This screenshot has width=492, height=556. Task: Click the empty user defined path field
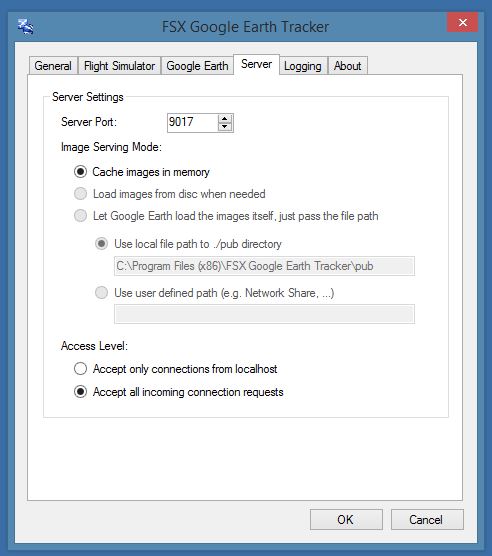[264, 314]
